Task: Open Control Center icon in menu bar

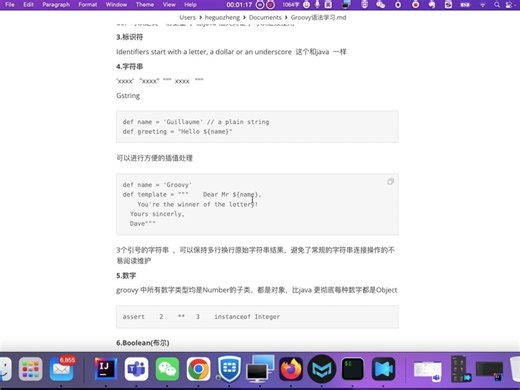Action: point(509,5)
